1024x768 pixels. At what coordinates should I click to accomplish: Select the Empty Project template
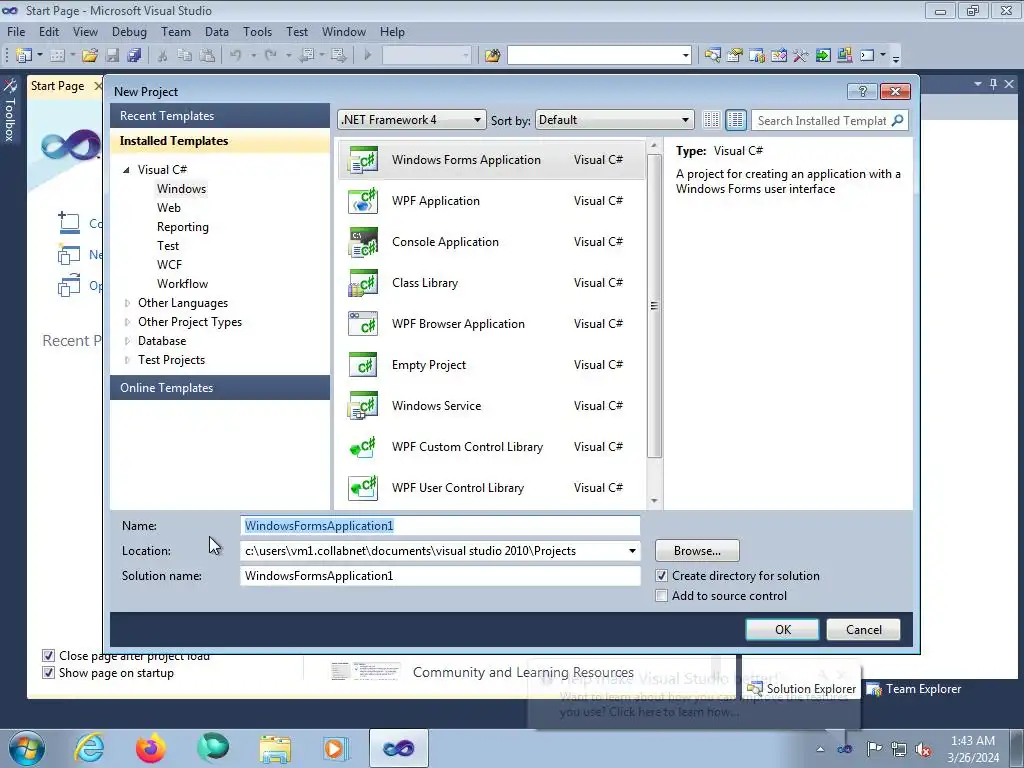point(490,365)
